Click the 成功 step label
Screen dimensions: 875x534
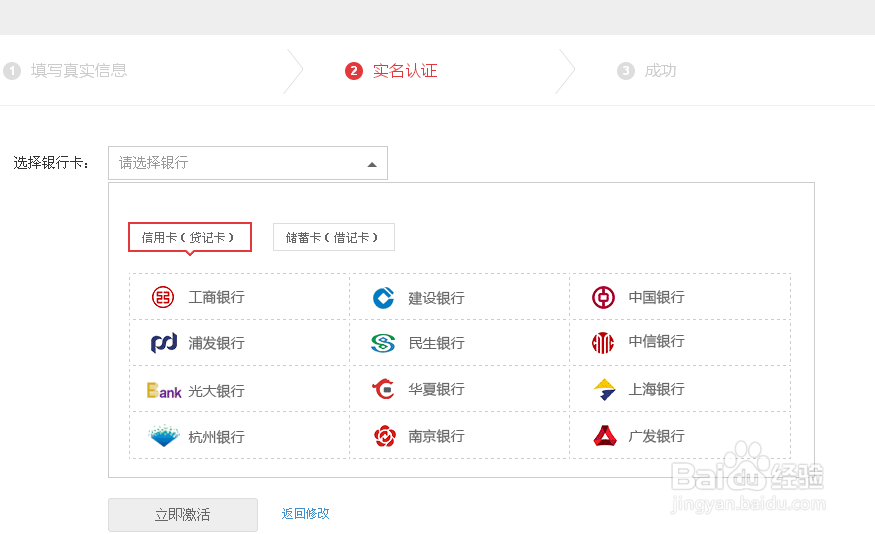(x=660, y=71)
